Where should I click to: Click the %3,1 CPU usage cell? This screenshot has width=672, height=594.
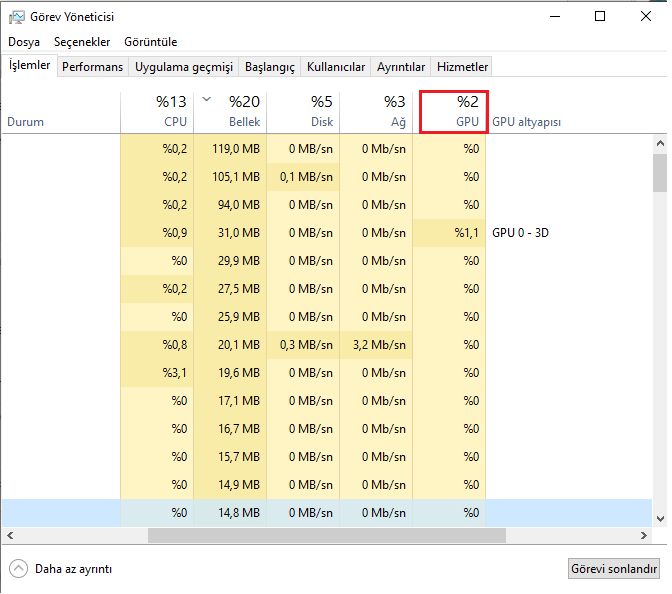pyautogui.click(x=157, y=373)
